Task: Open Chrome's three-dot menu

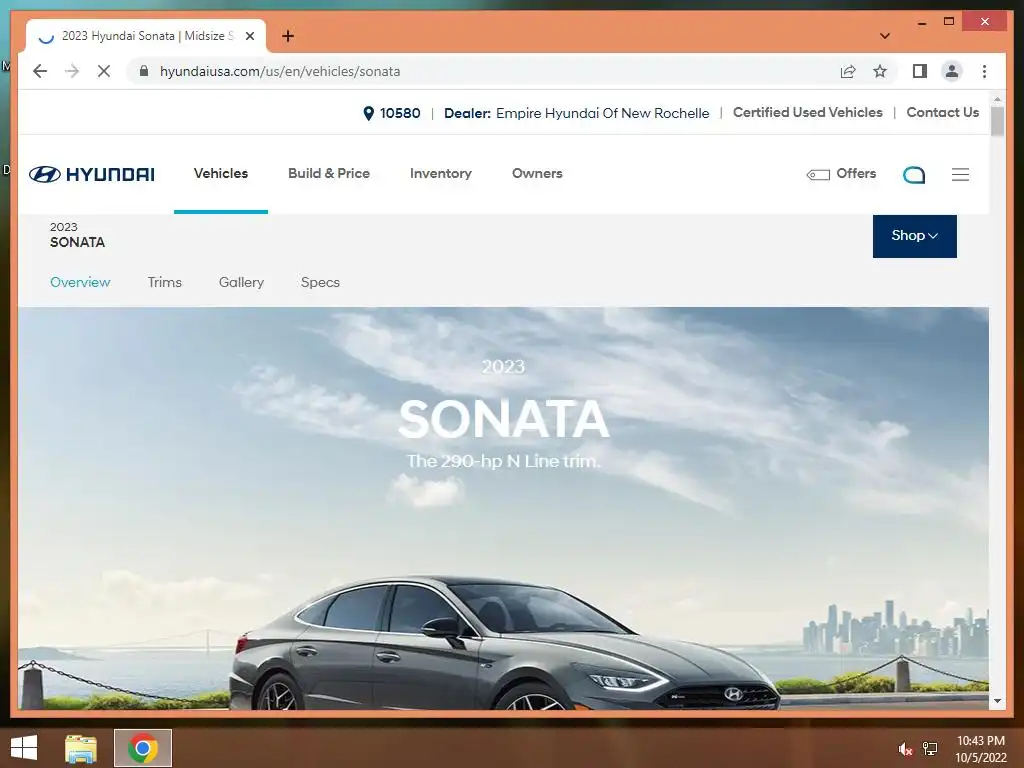Action: [x=984, y=71]
